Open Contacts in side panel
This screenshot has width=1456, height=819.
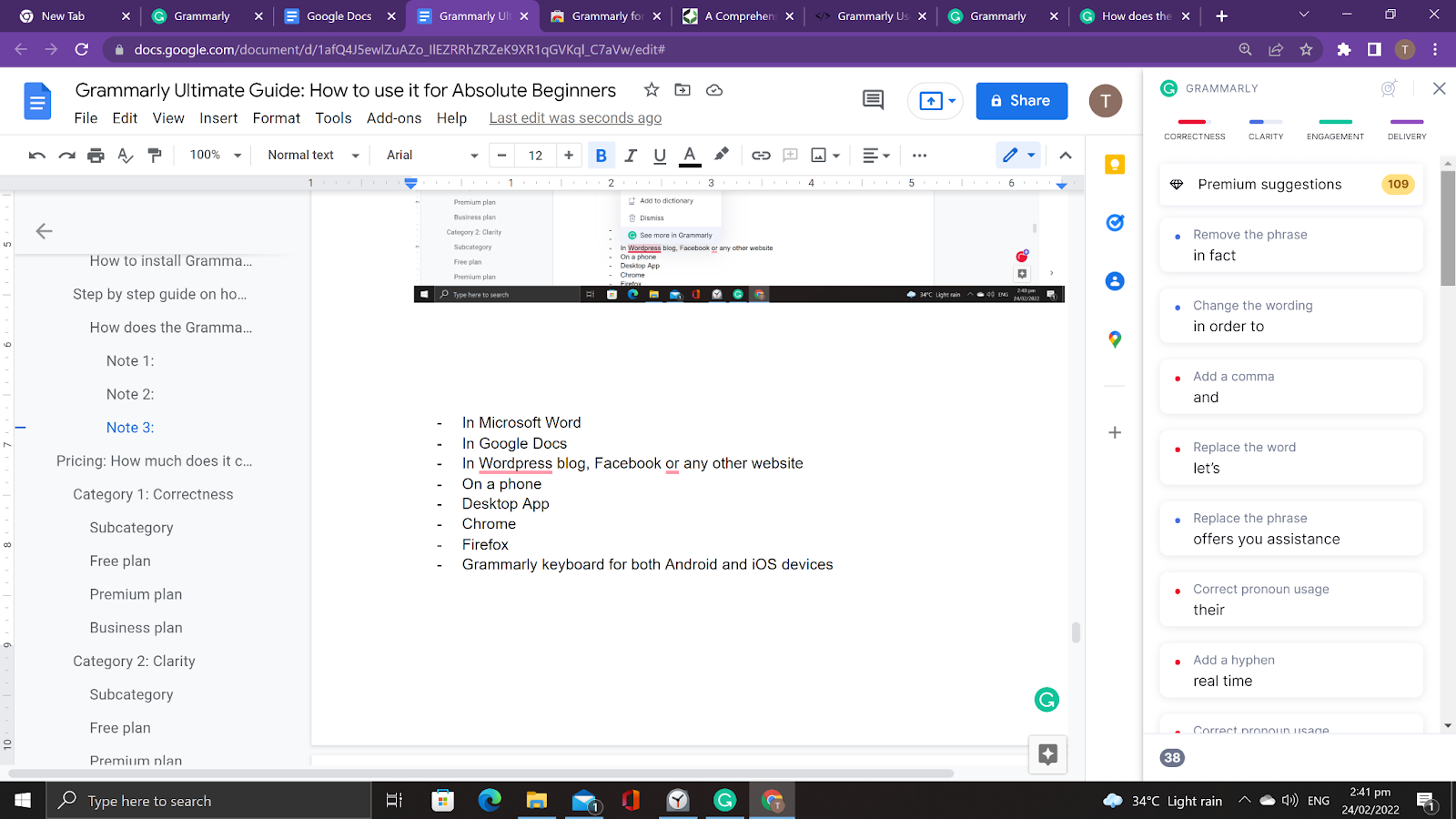(1115, 281)
